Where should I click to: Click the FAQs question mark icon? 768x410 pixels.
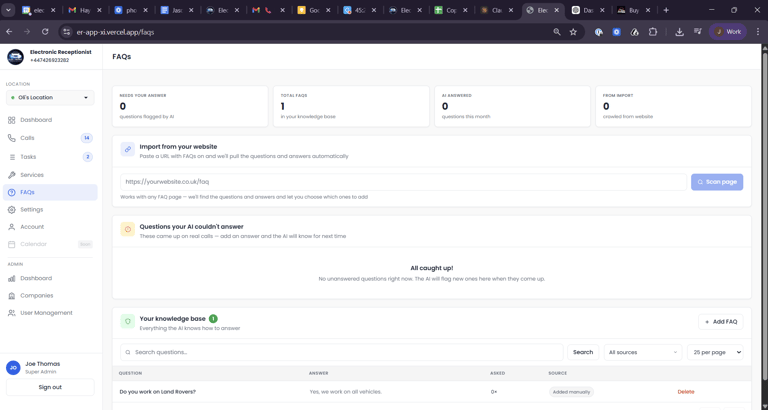[12, 193]
